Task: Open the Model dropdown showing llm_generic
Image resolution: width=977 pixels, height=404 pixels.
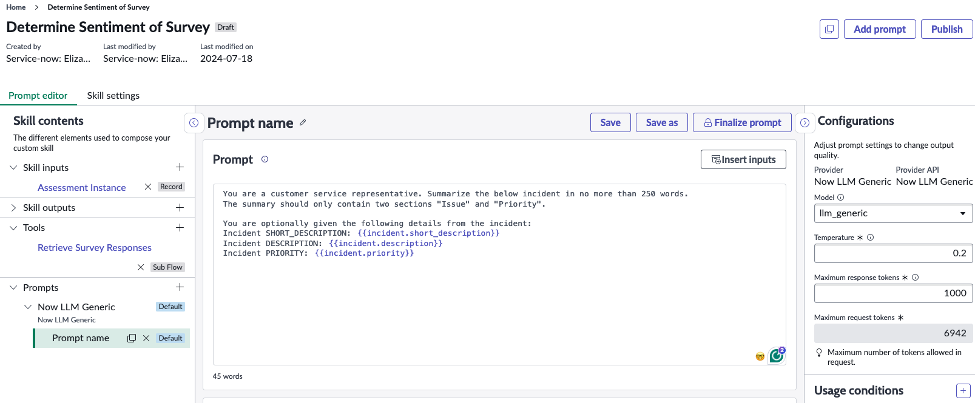Action: (x=894, y=213)
